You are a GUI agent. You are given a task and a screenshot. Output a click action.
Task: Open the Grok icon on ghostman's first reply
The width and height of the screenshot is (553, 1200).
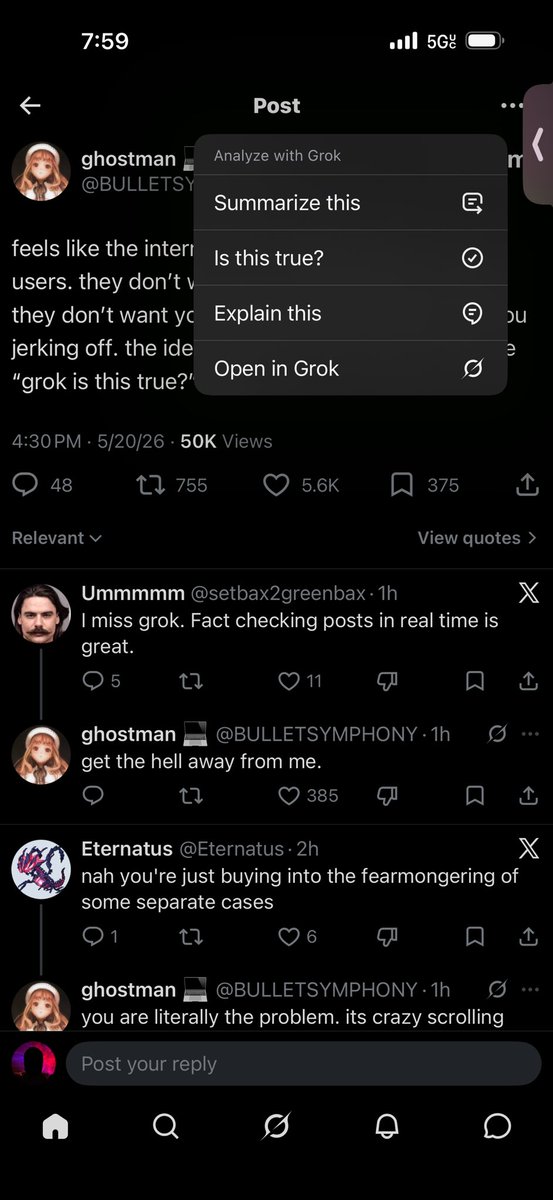tap(497, 735)
